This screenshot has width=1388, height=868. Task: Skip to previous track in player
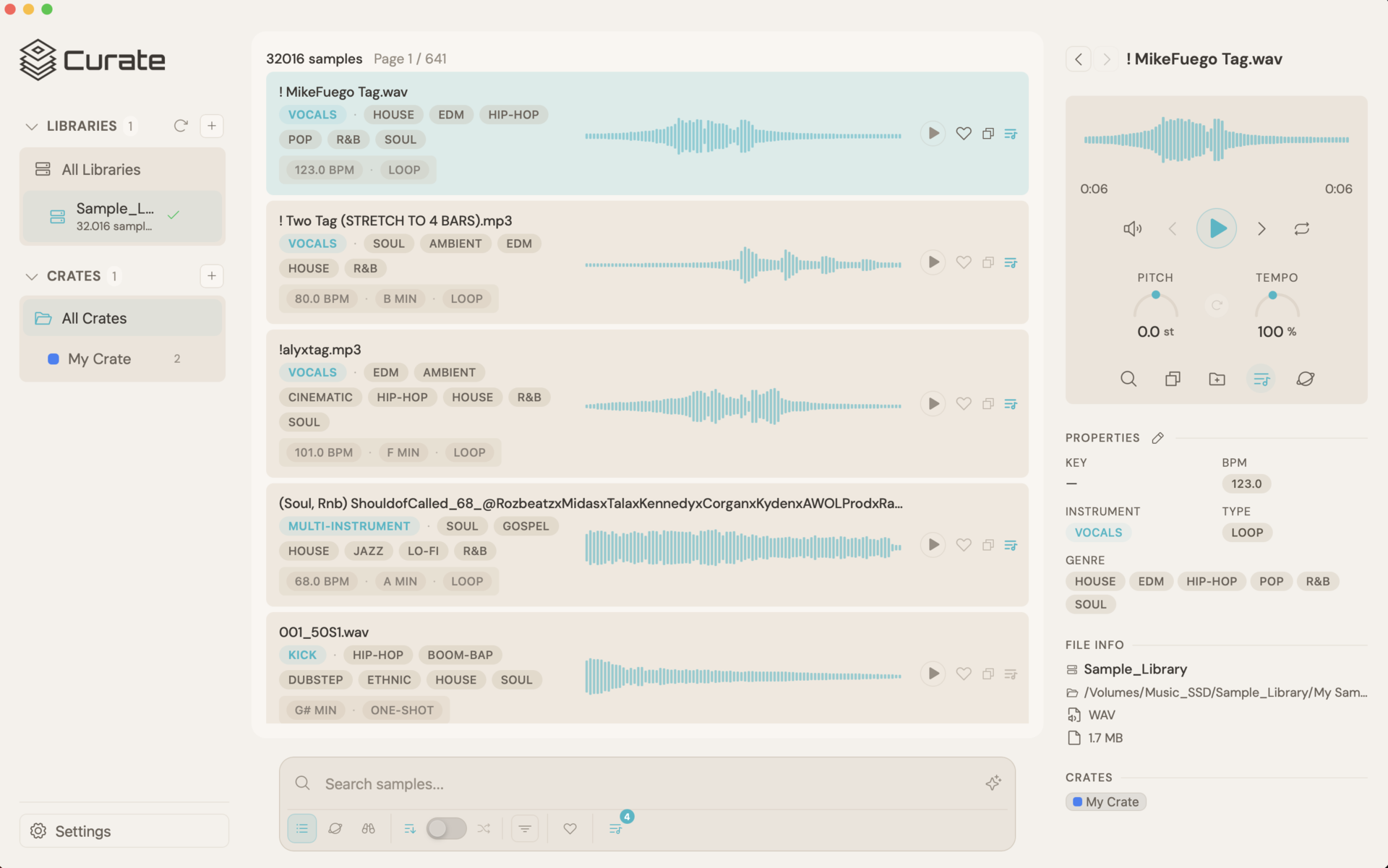(1173, 229)
